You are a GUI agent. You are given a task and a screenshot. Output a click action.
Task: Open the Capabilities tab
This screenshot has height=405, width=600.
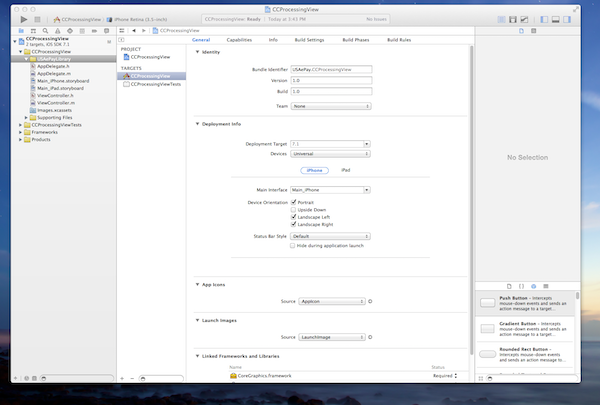pos(239,39)
